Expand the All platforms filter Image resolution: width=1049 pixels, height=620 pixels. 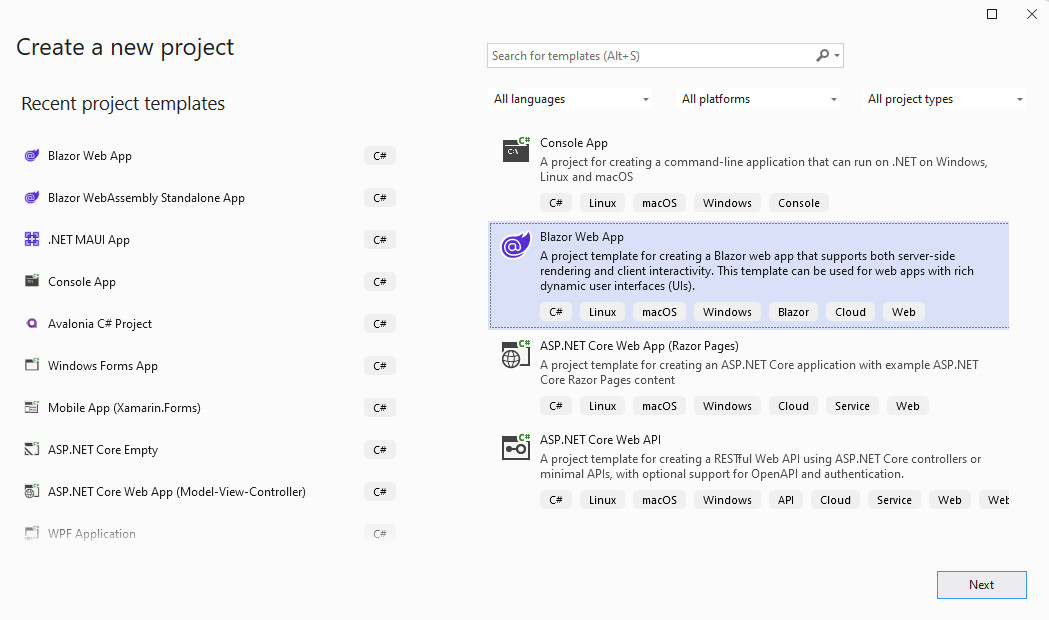759,99
